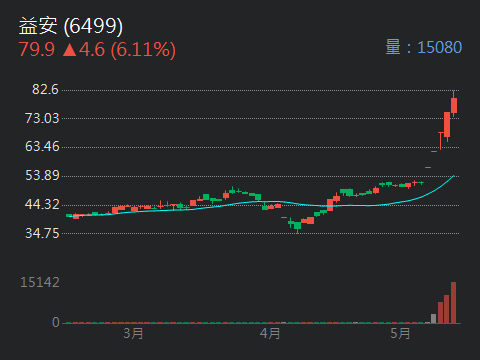Click the lowest green candlestick in April
480x360 pixels.
(297, 226)
